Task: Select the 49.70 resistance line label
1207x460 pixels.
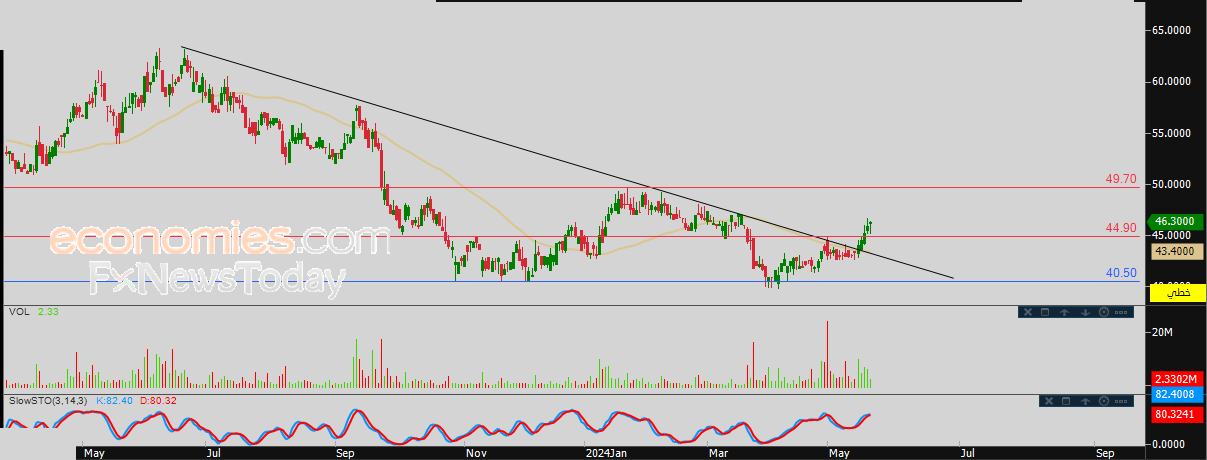Action: pos(1121,180)
